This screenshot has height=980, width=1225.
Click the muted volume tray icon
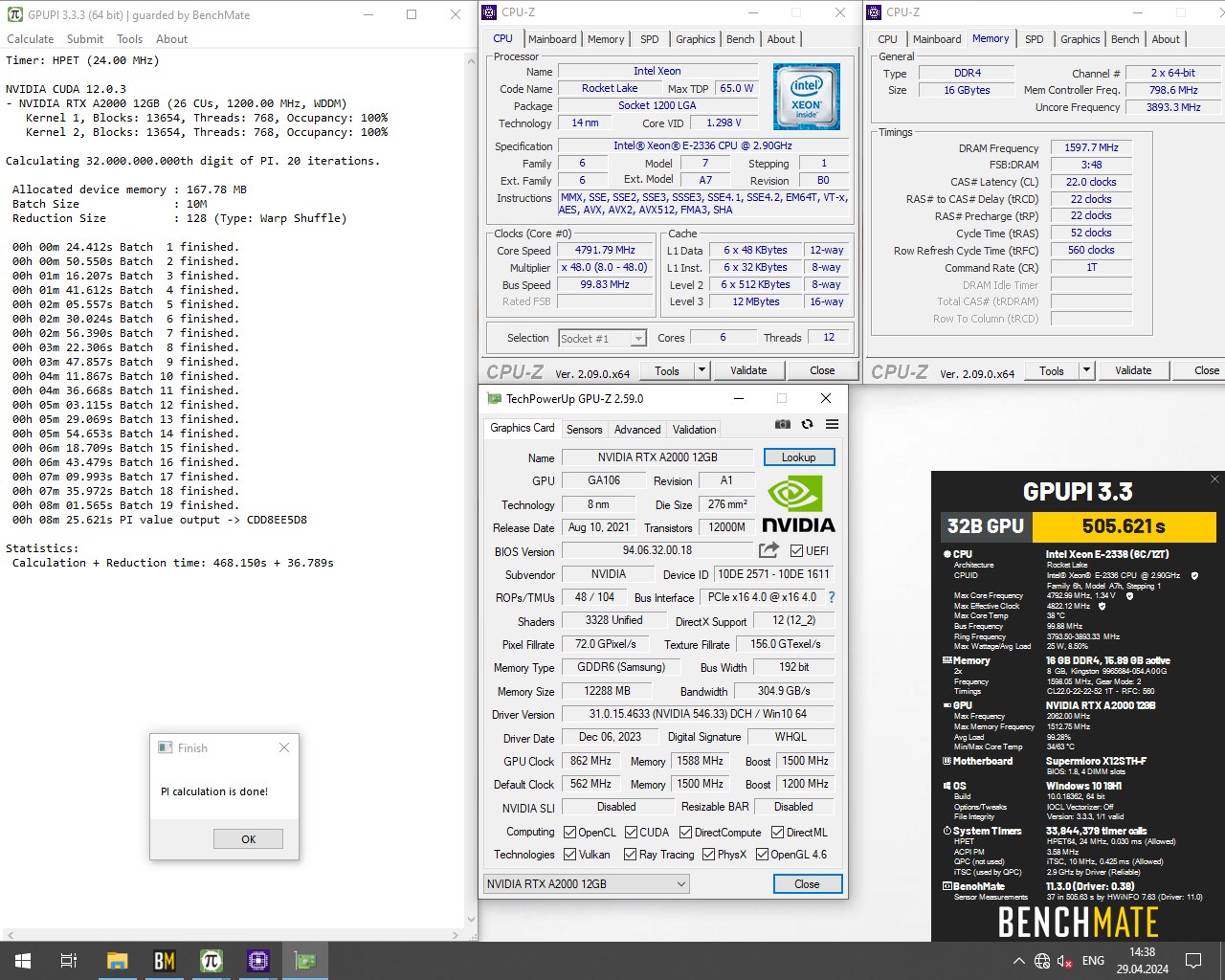point(1065,961)
